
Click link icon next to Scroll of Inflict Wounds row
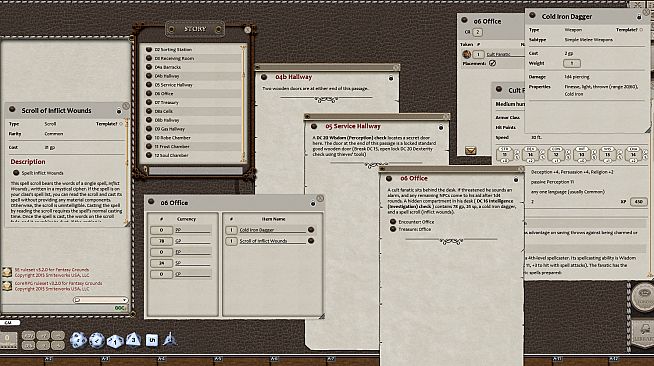coord(311,241)
